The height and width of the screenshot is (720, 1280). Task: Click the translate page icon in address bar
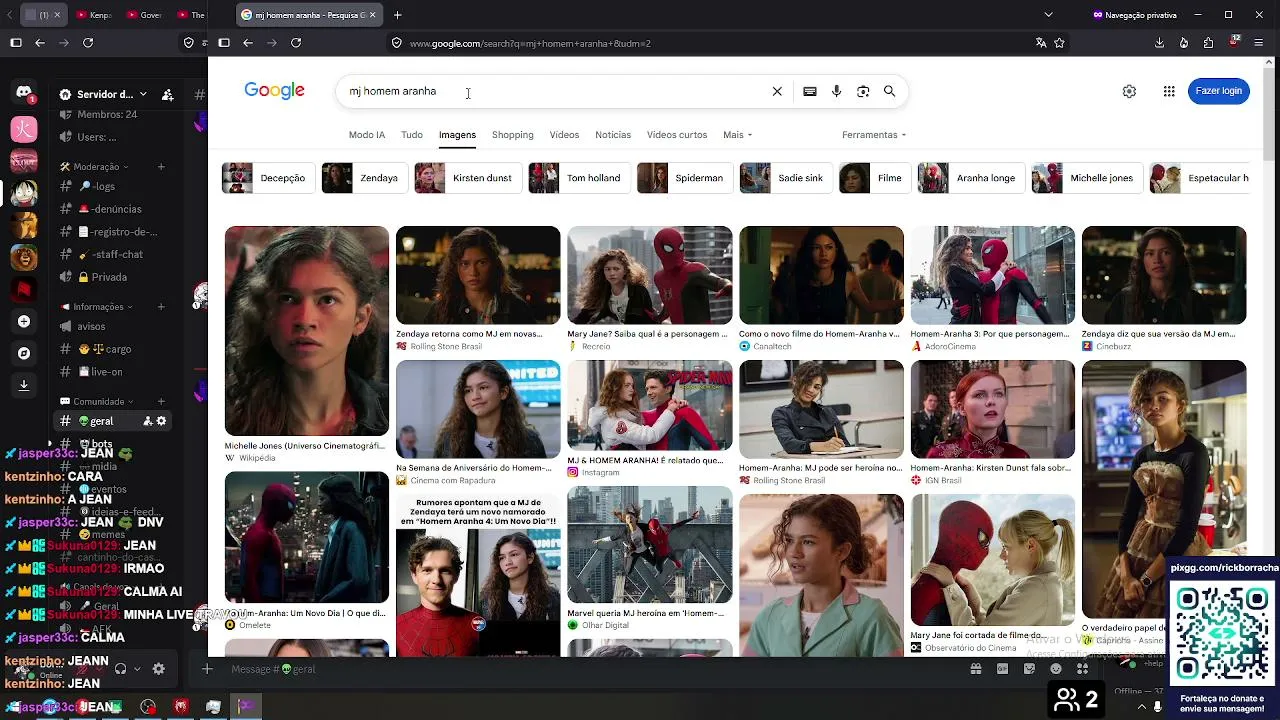click(x=1041, y=43)
